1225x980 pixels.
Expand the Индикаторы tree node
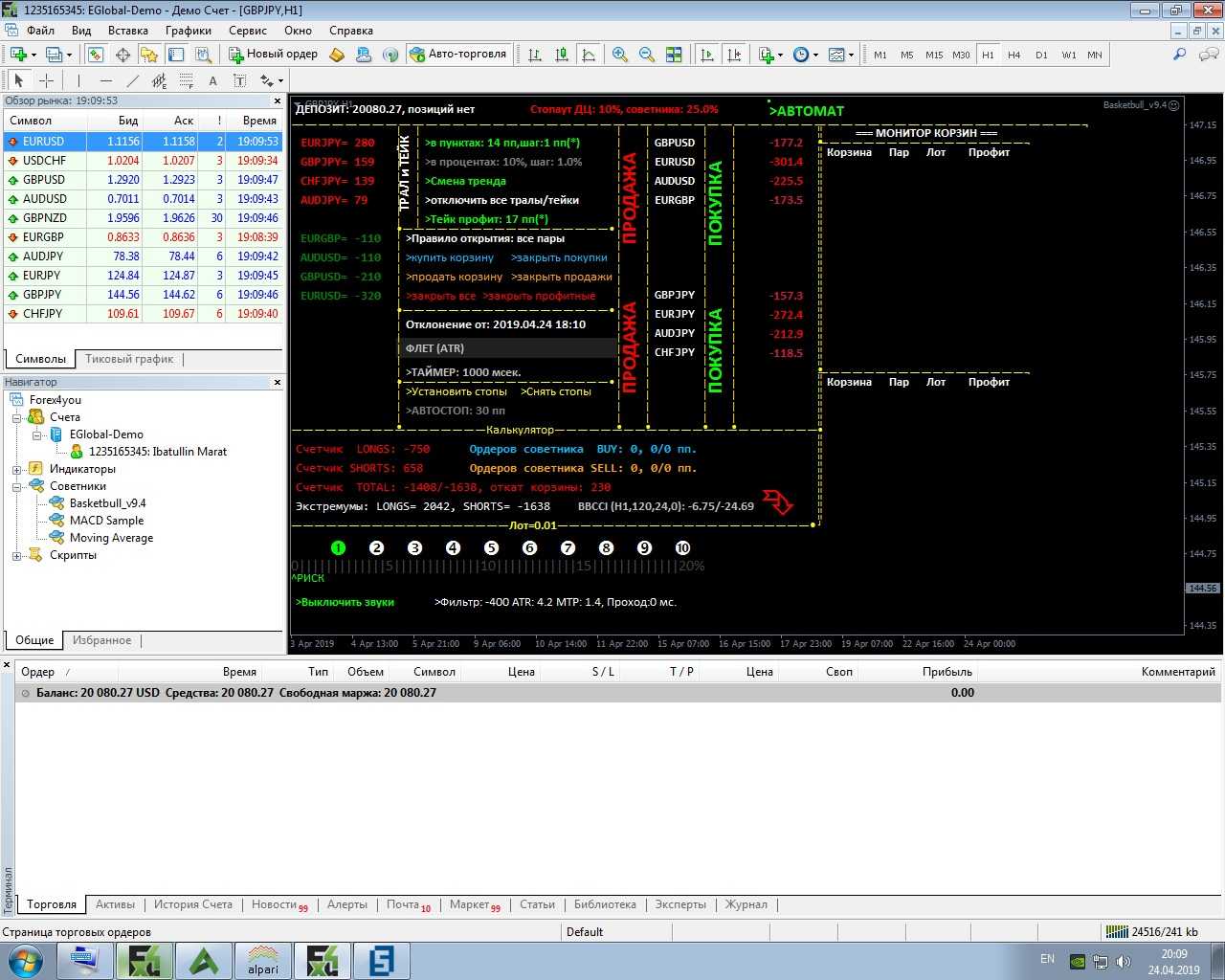(x=16, y=469)
